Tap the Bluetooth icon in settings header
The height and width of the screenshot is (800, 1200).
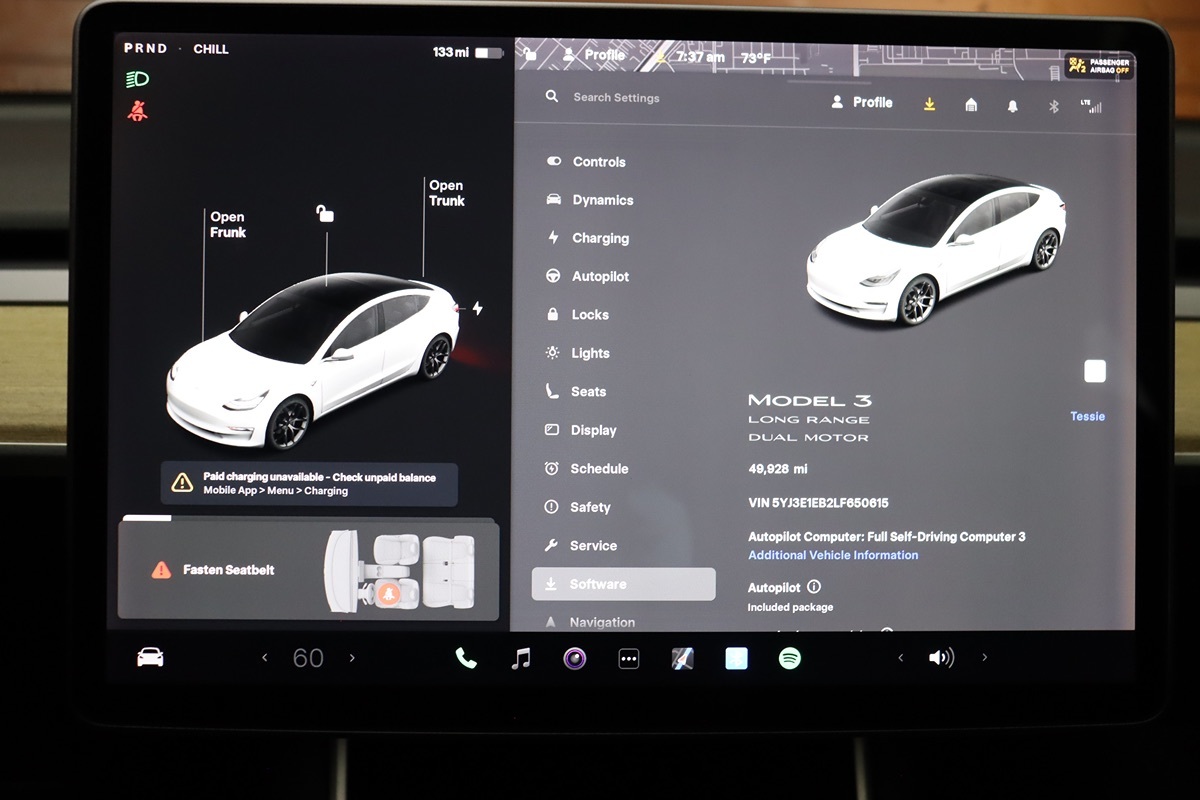(1053, 106)
